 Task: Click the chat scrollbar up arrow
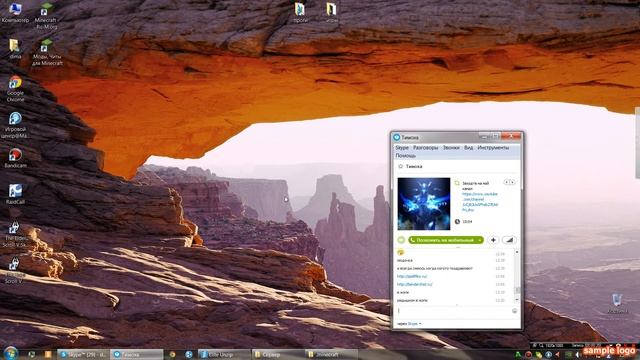[517, 252]
